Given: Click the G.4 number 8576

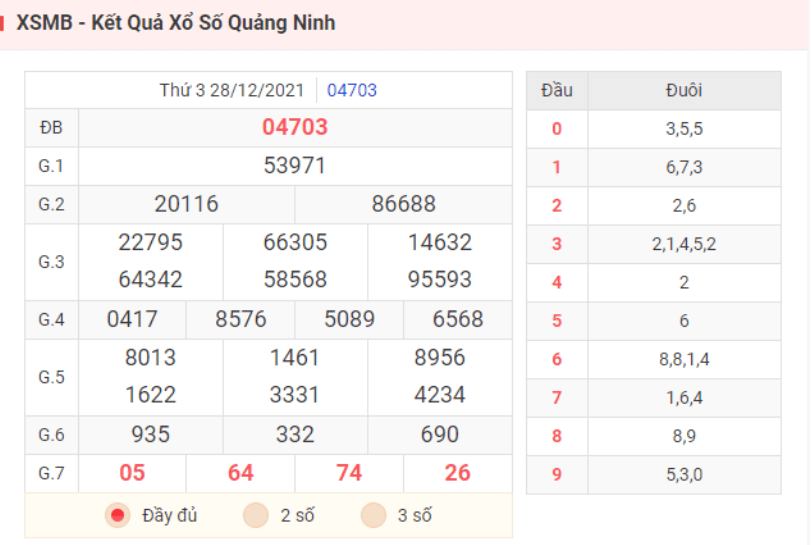Looking at the screenshot, I should 241,320.
